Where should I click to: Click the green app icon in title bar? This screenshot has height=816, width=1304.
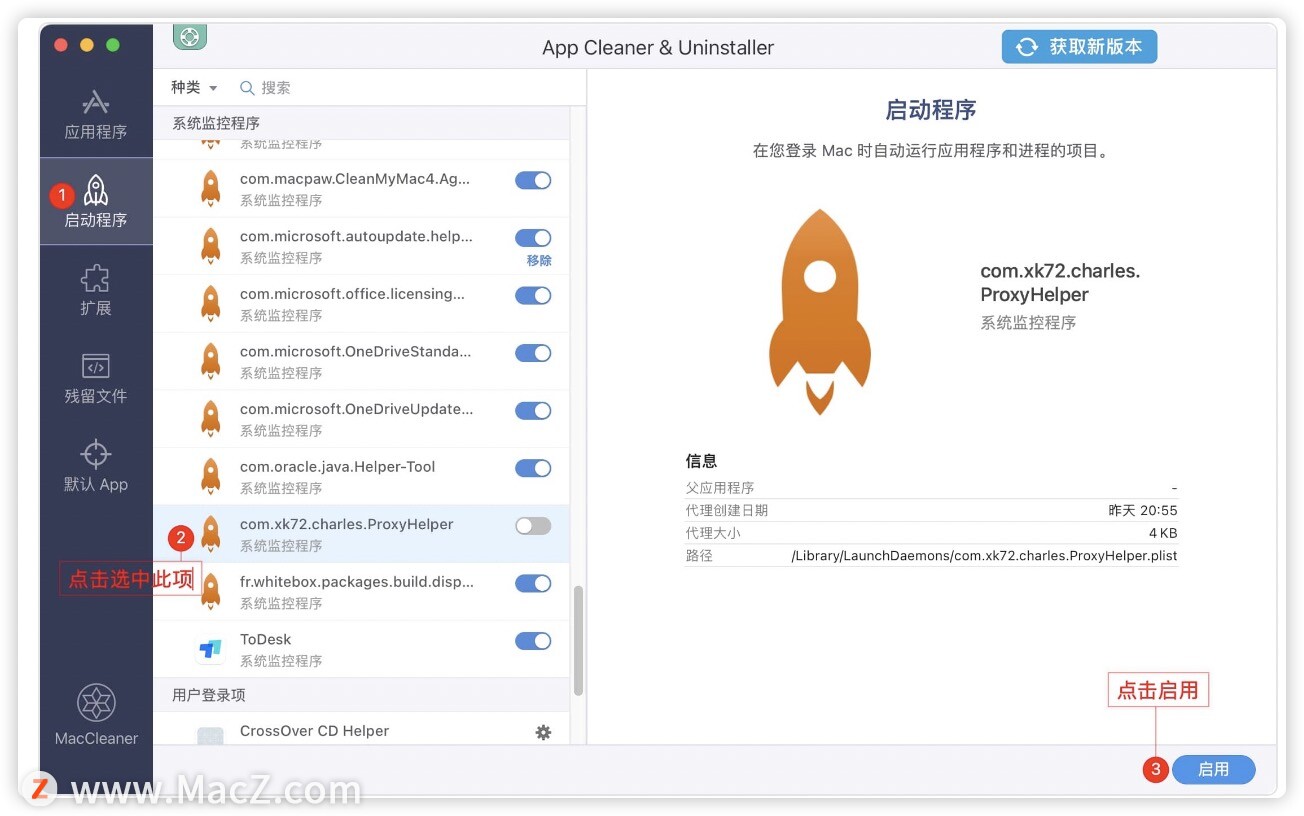190,36
